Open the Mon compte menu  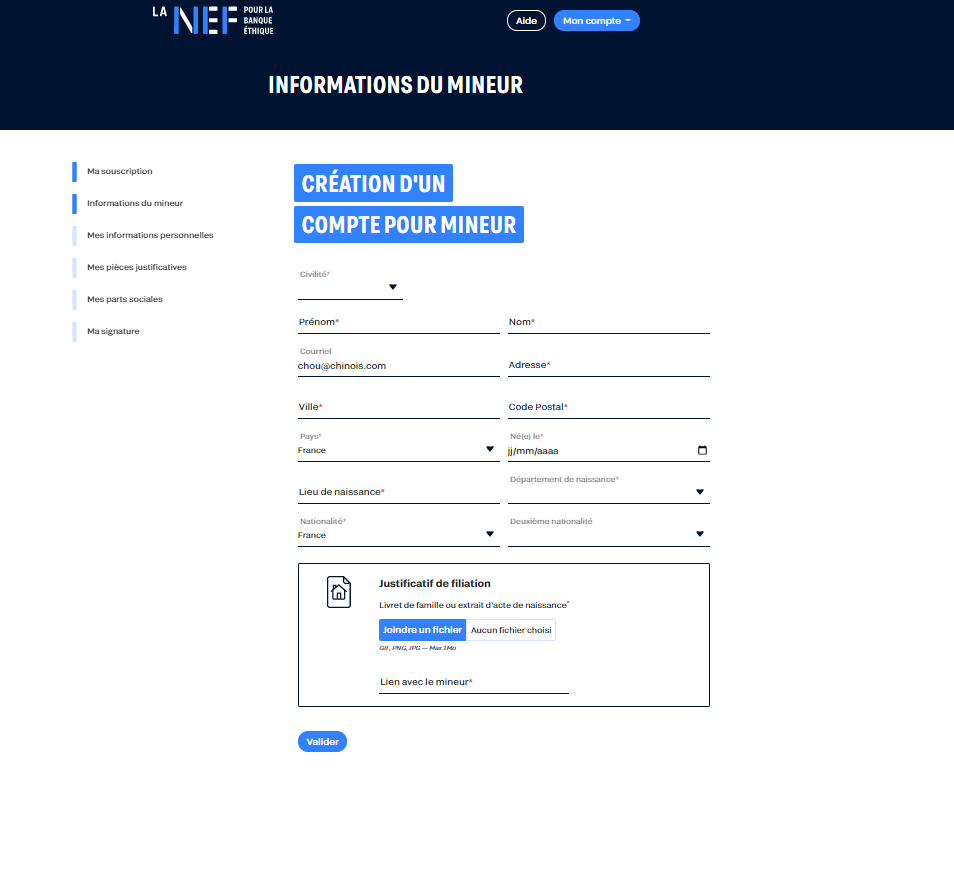[x=597, y=21]
